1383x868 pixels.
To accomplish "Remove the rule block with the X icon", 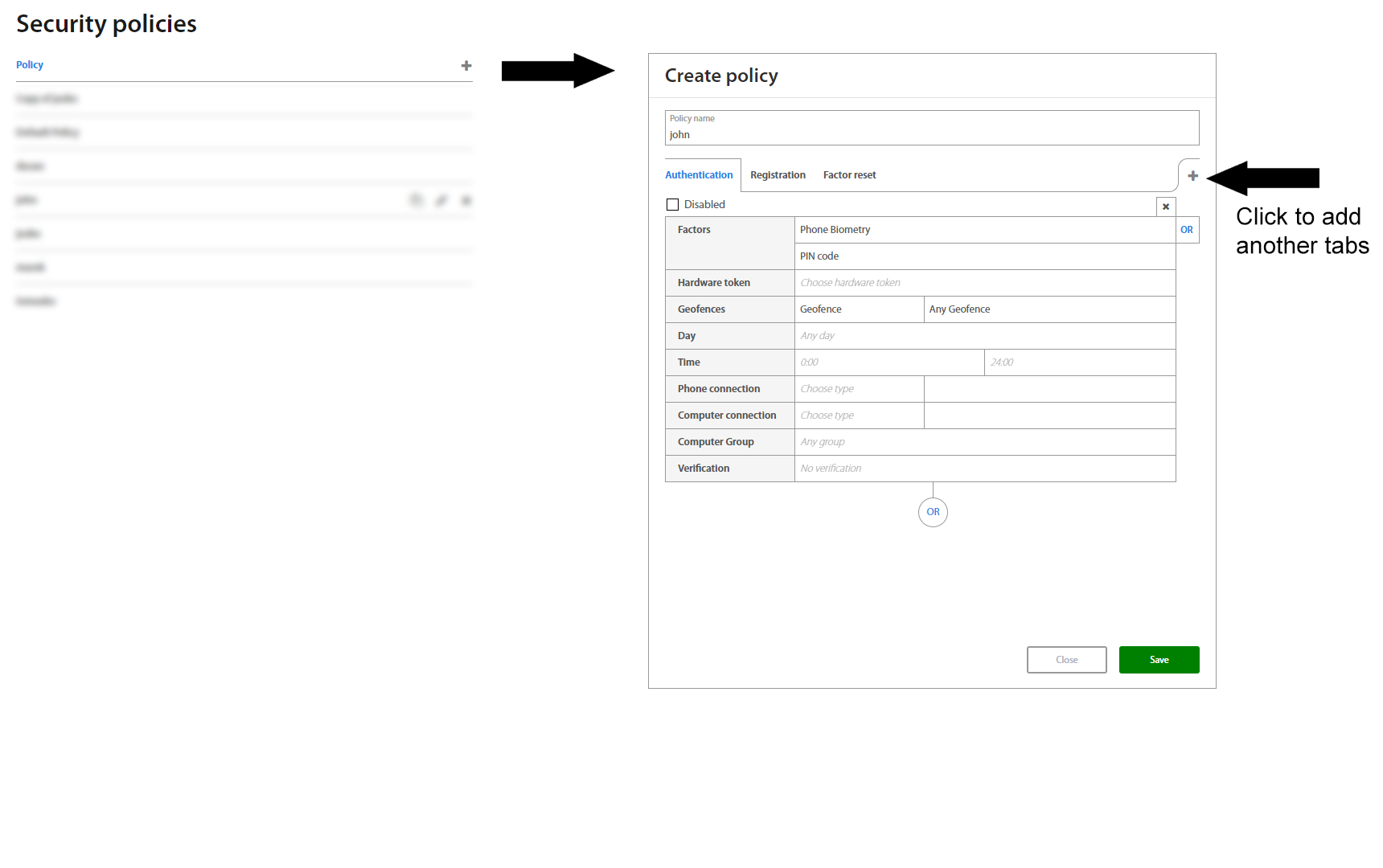I will tap(1165, 207).
